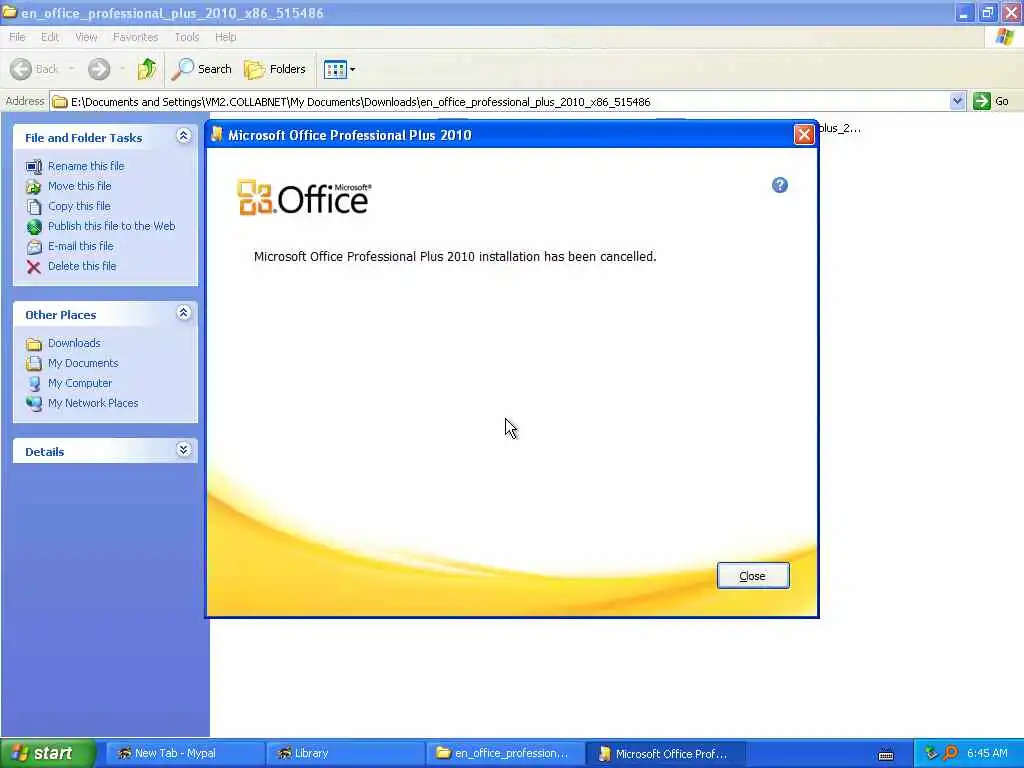Click the Close button in Office installer
Image resolution: width=1024 pixels, height=768 pixels.
pos(753,575)
